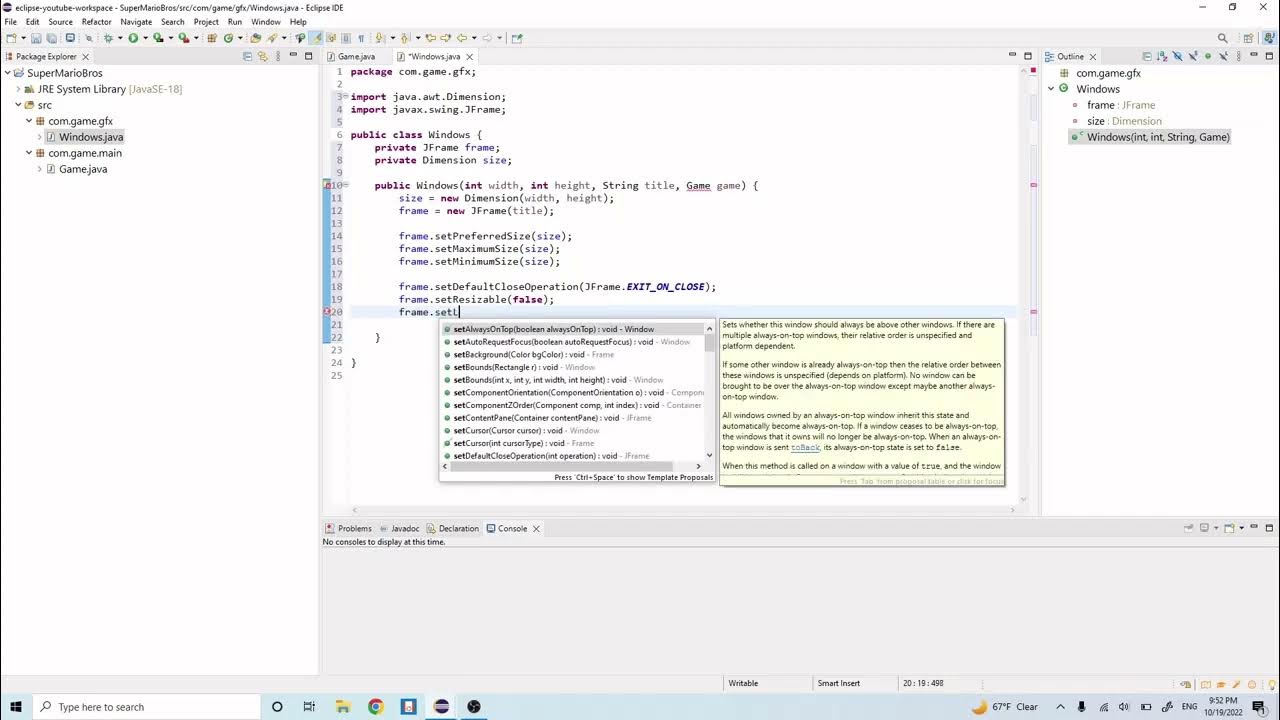The image size is (1280, 720).
Task: Collapse the src folder node
Action: point(18,105)
